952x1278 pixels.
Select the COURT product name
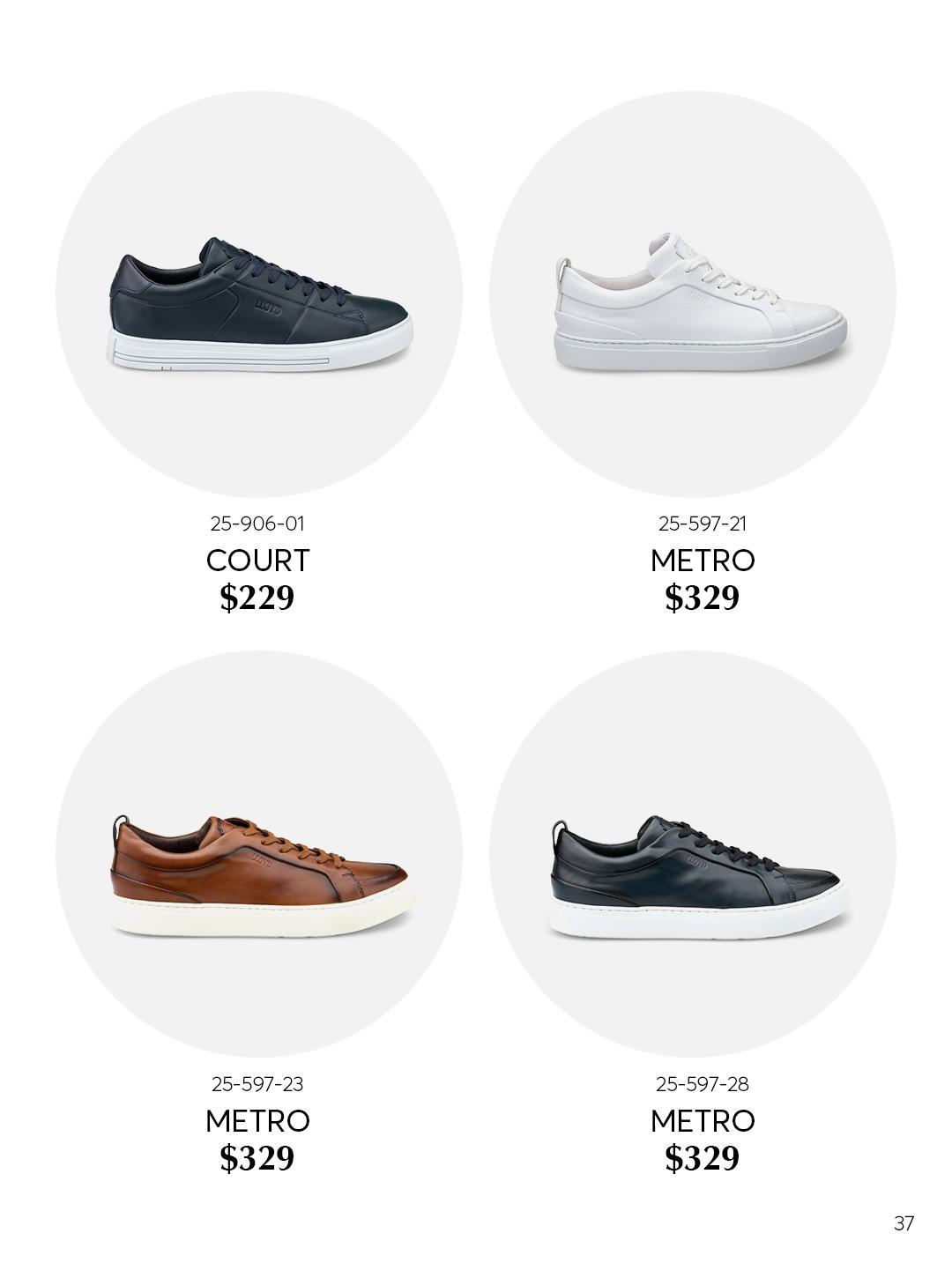tap(257, 561)
